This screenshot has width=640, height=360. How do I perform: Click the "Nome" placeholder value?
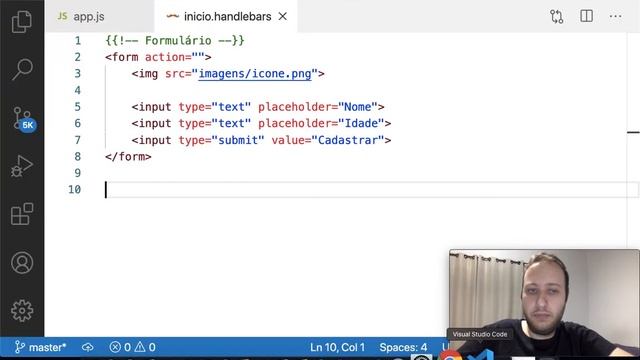358,107
